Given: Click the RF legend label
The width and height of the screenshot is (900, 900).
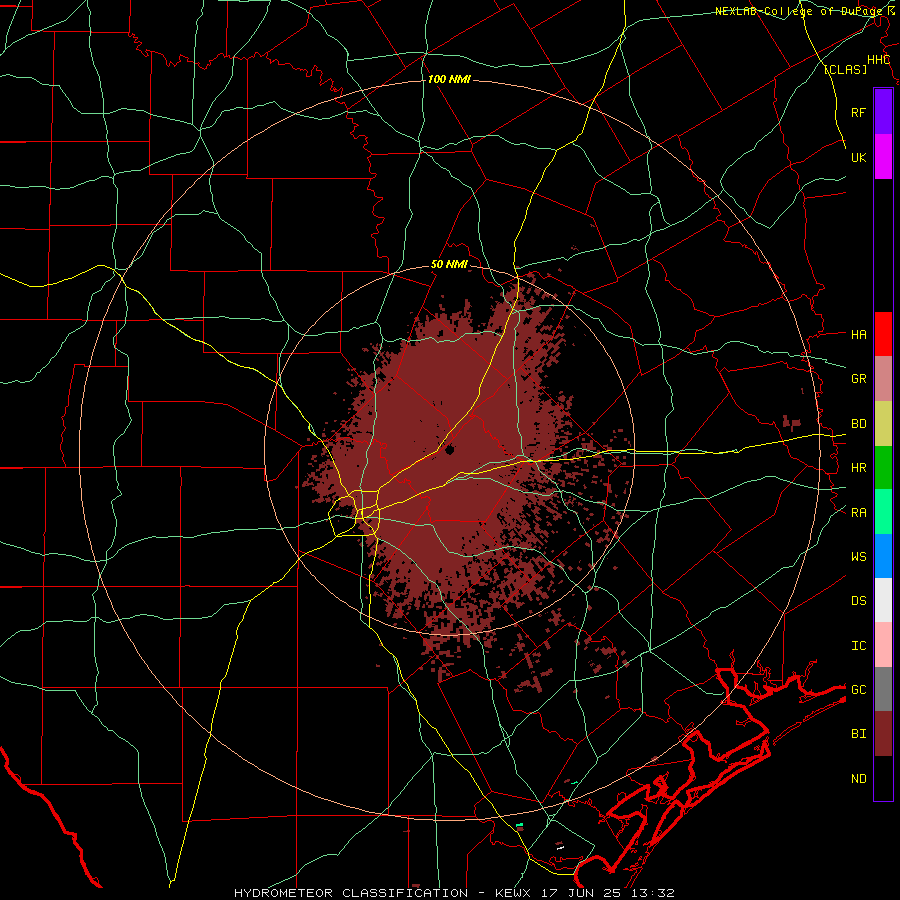Looking at the screenshot, I should pos(859,112).
